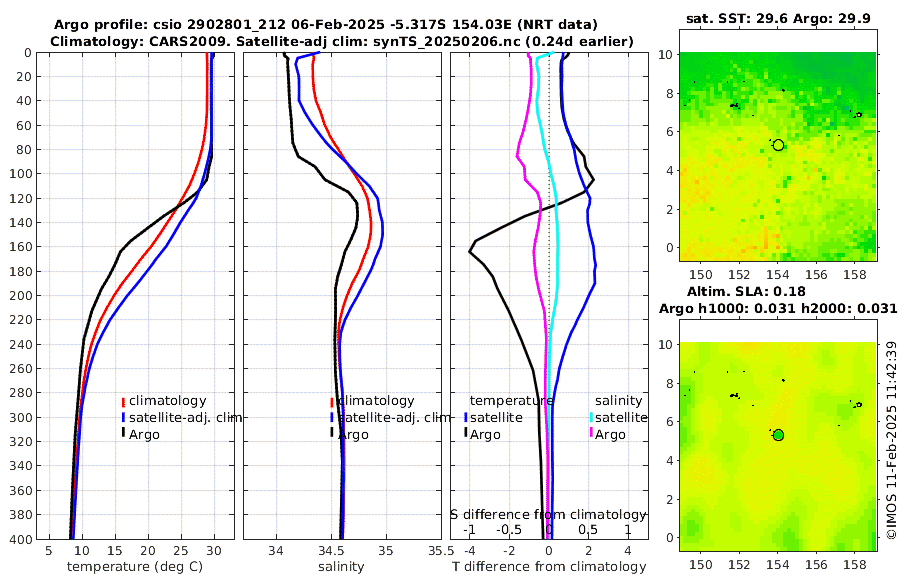Click the green filled Argo marker on SLA map

click(x=778, y=435)
